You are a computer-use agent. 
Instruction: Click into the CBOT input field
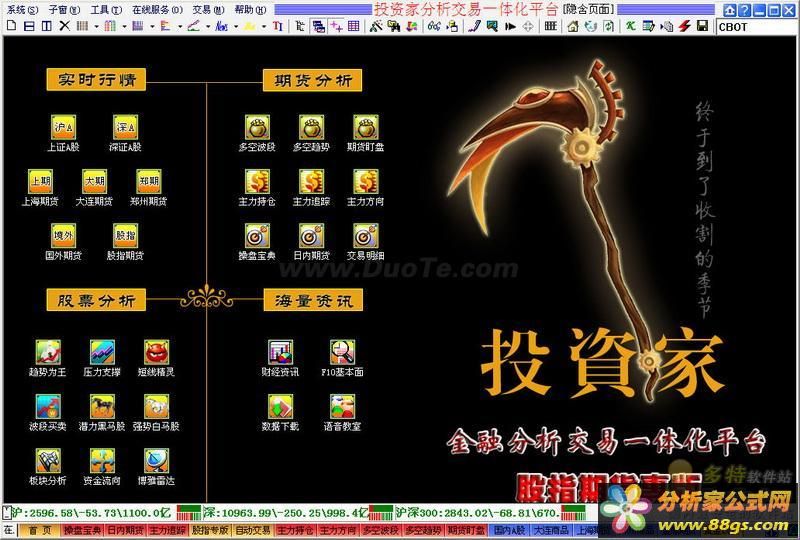pos(754,27)
